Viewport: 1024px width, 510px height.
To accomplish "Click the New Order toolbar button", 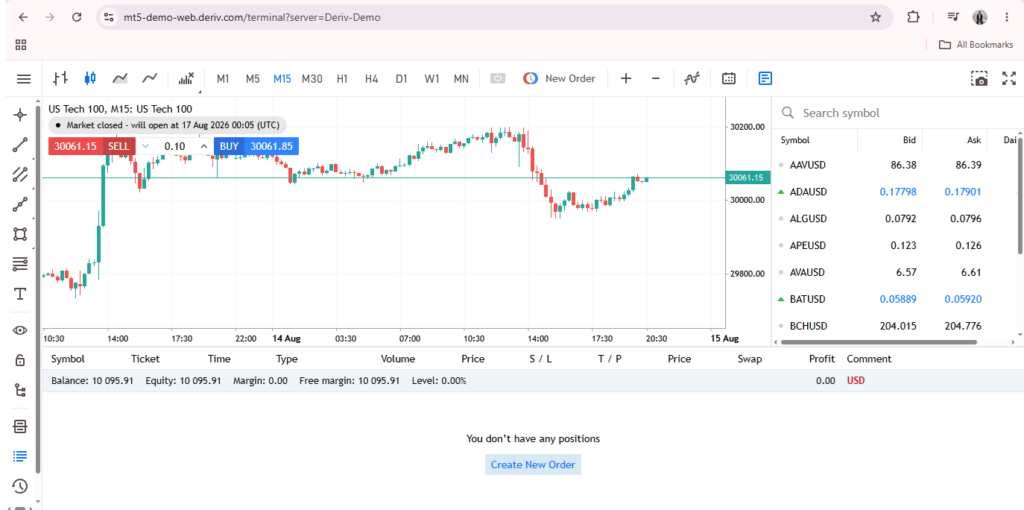I will click(559, 78).
